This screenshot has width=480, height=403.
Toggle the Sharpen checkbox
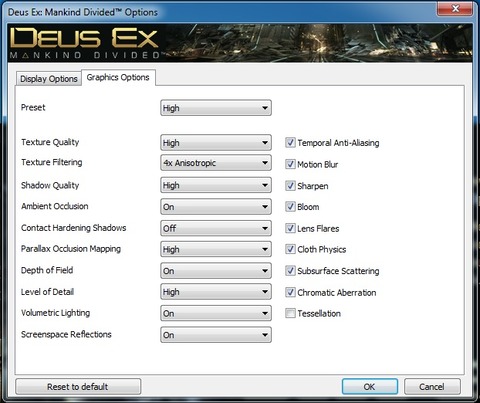click(290, 186)
